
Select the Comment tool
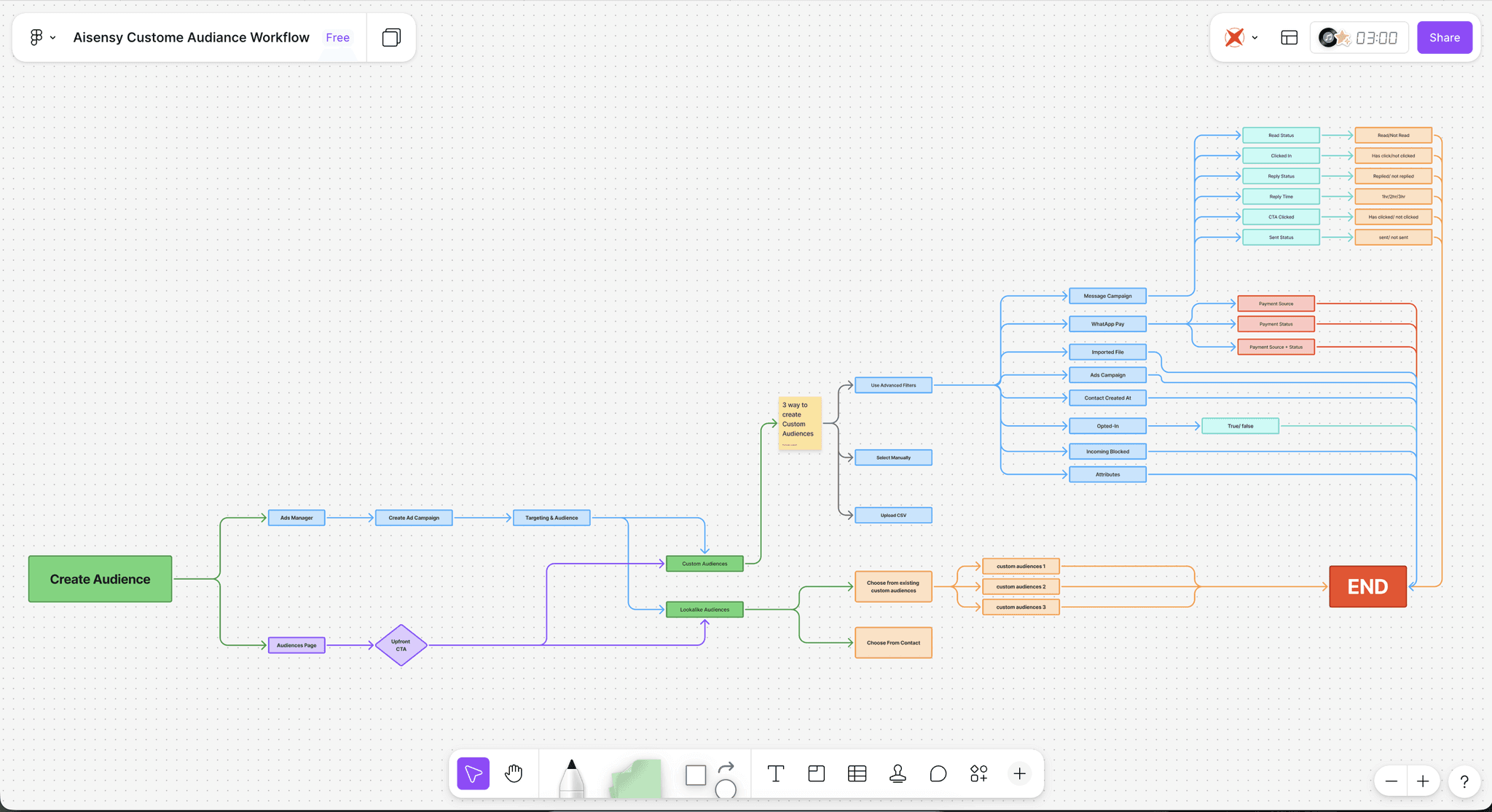pyautogui.click(x=938, y=773)
